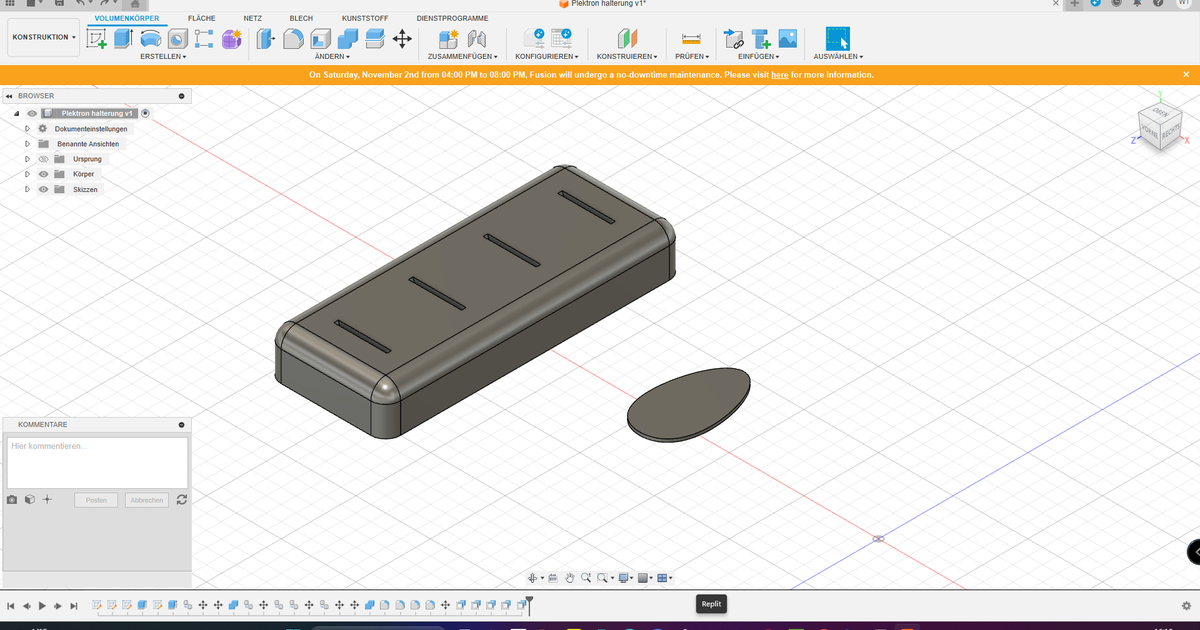1200x630 pixels.
Task: Activate the Zoom window tool
Action: [601, 577]
